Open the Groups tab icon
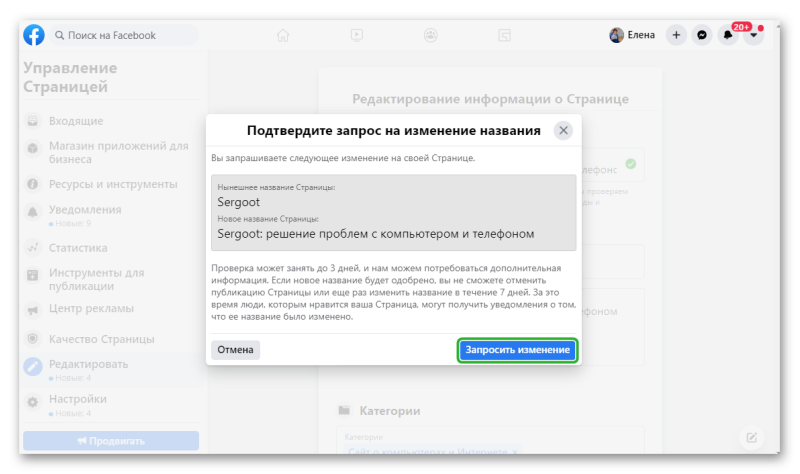Image resolution: width=800 pixels, height=474 pixels. (x=431, y=35)
